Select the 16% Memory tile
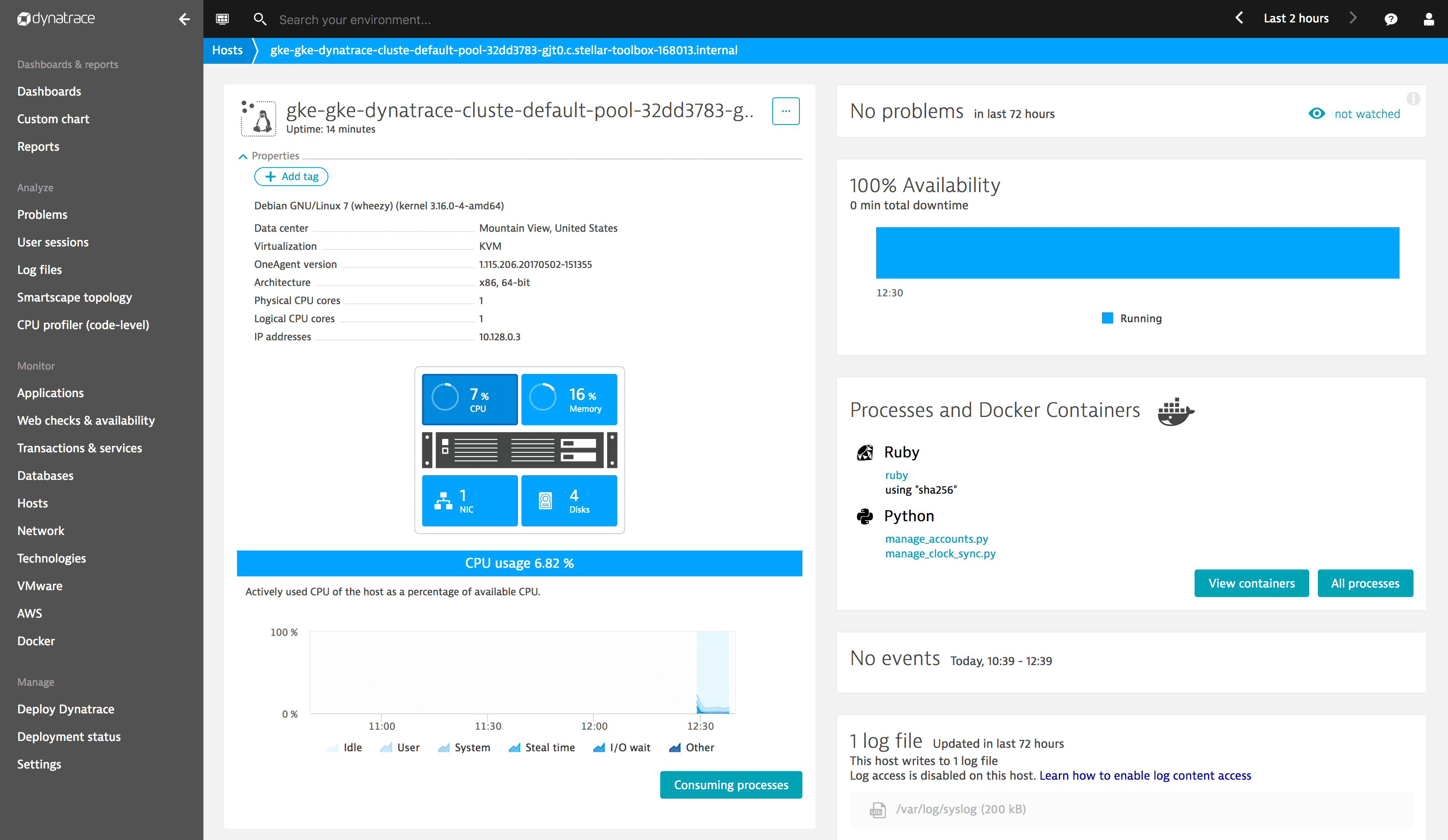This screenshot has width=1448, height=840. [569, 399]
